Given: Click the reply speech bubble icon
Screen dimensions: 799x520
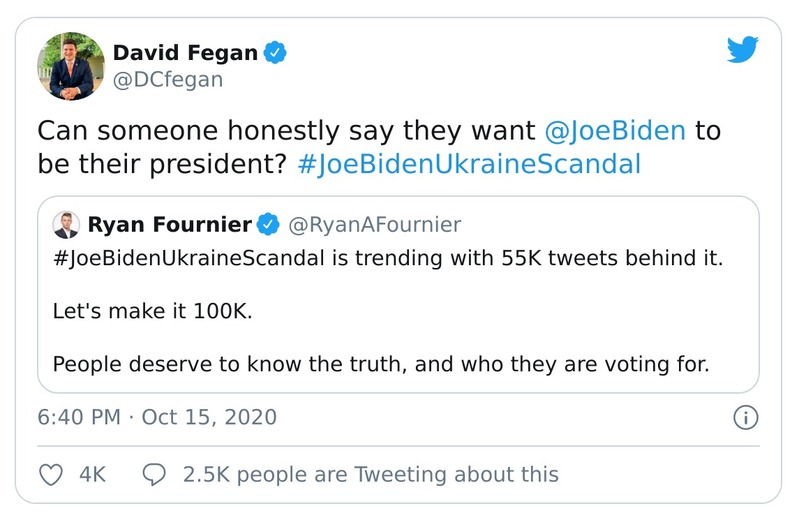Looking at the screenshot, I should 154,474.
